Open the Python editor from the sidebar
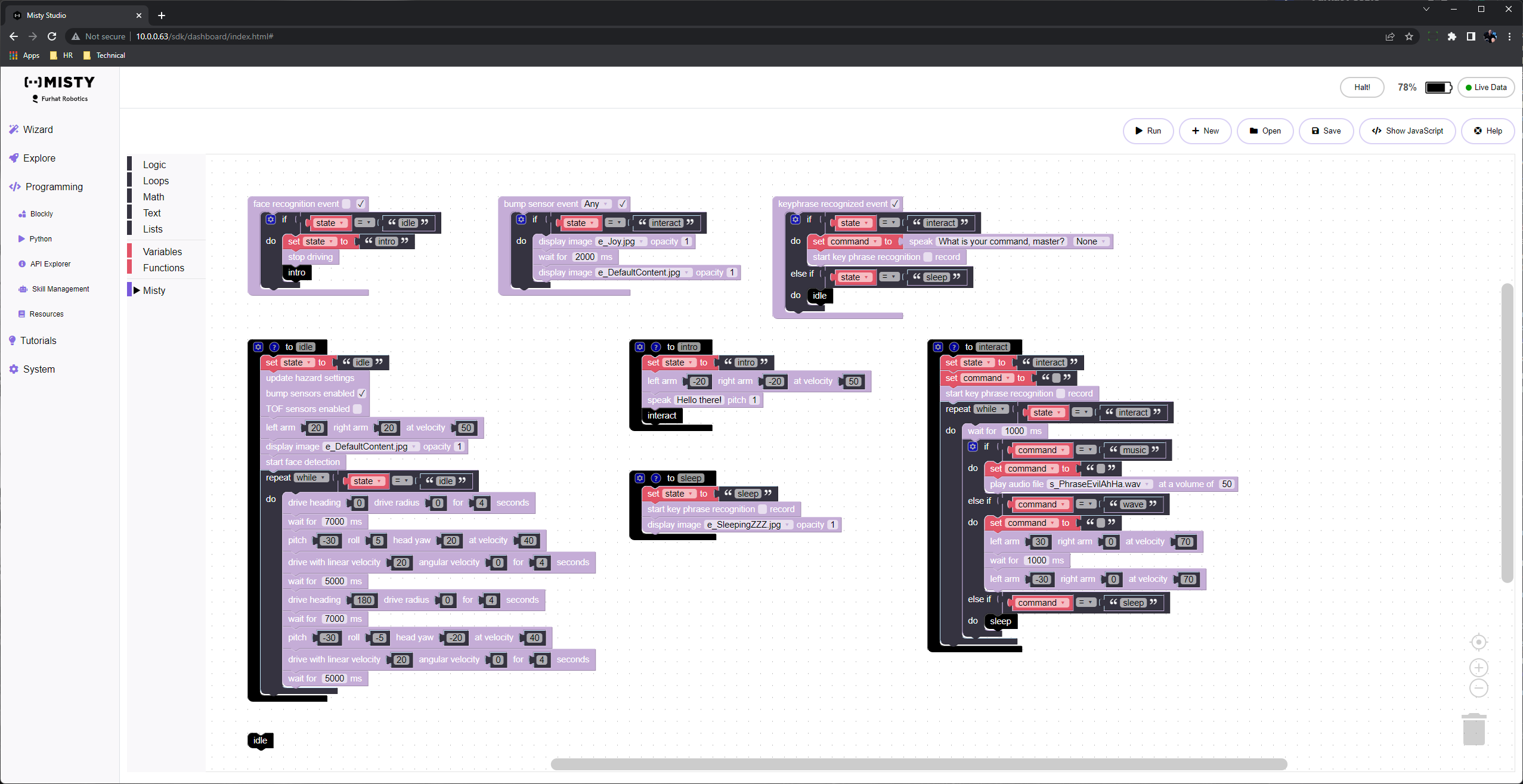The width and height of the screenshot is (1523, 784). [x=41, y=238]
